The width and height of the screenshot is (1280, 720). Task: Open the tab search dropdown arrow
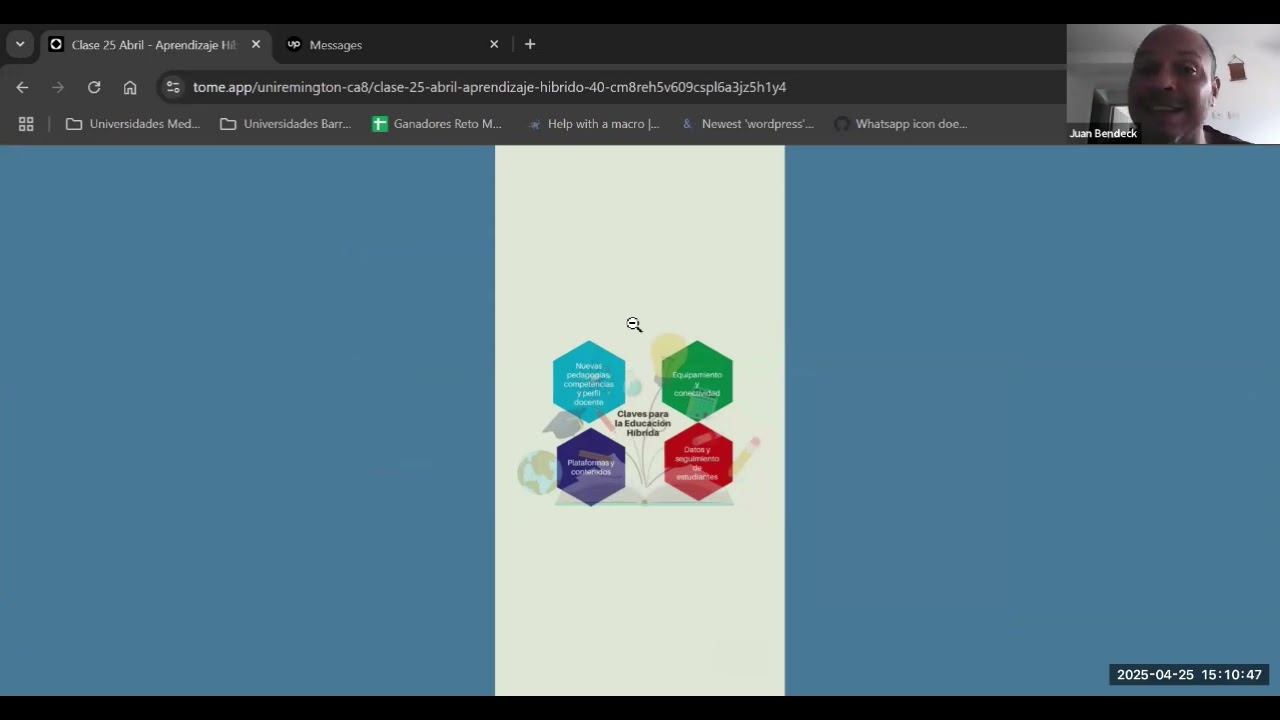(x=20, y=44)
